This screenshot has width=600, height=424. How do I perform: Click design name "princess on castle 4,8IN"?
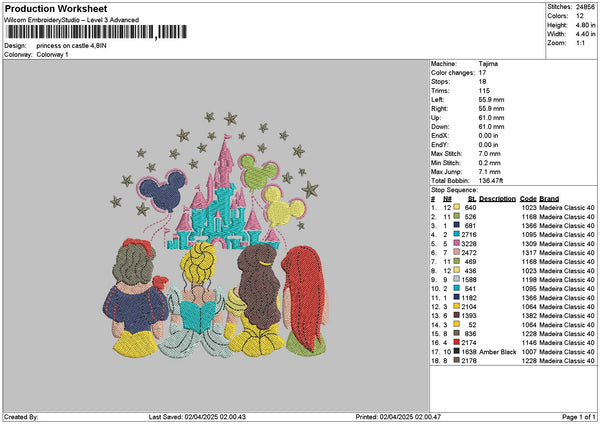click(72, 46)
